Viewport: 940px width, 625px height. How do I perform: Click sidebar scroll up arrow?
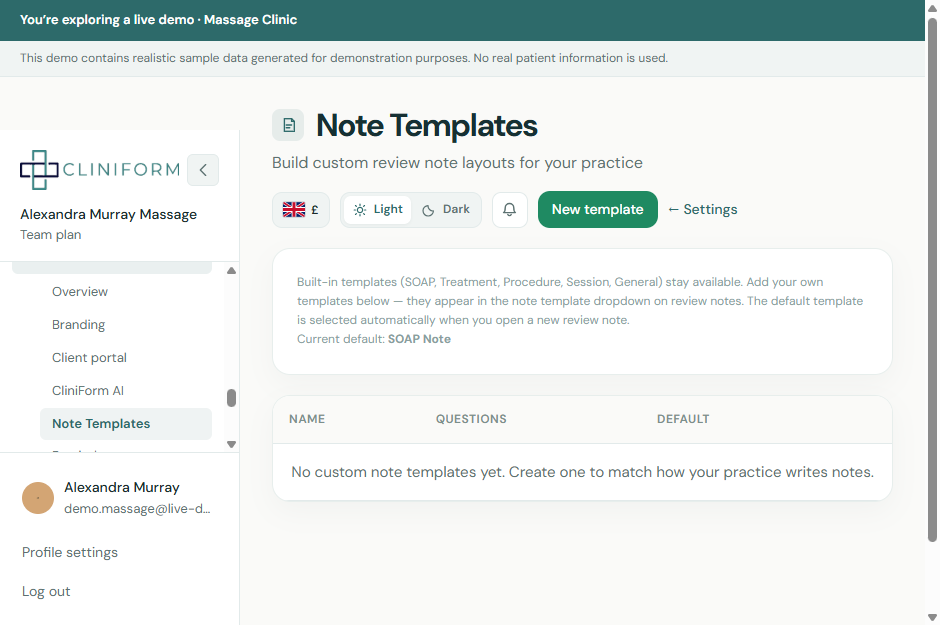(231, 271)
